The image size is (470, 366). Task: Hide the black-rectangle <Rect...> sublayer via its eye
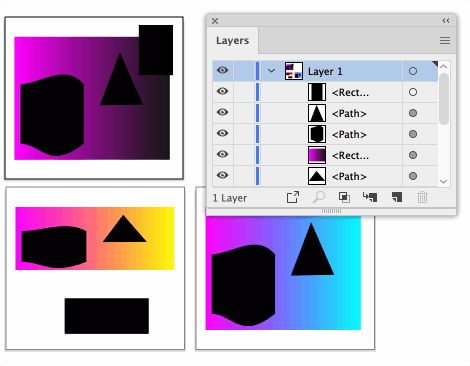pos(223,91)
